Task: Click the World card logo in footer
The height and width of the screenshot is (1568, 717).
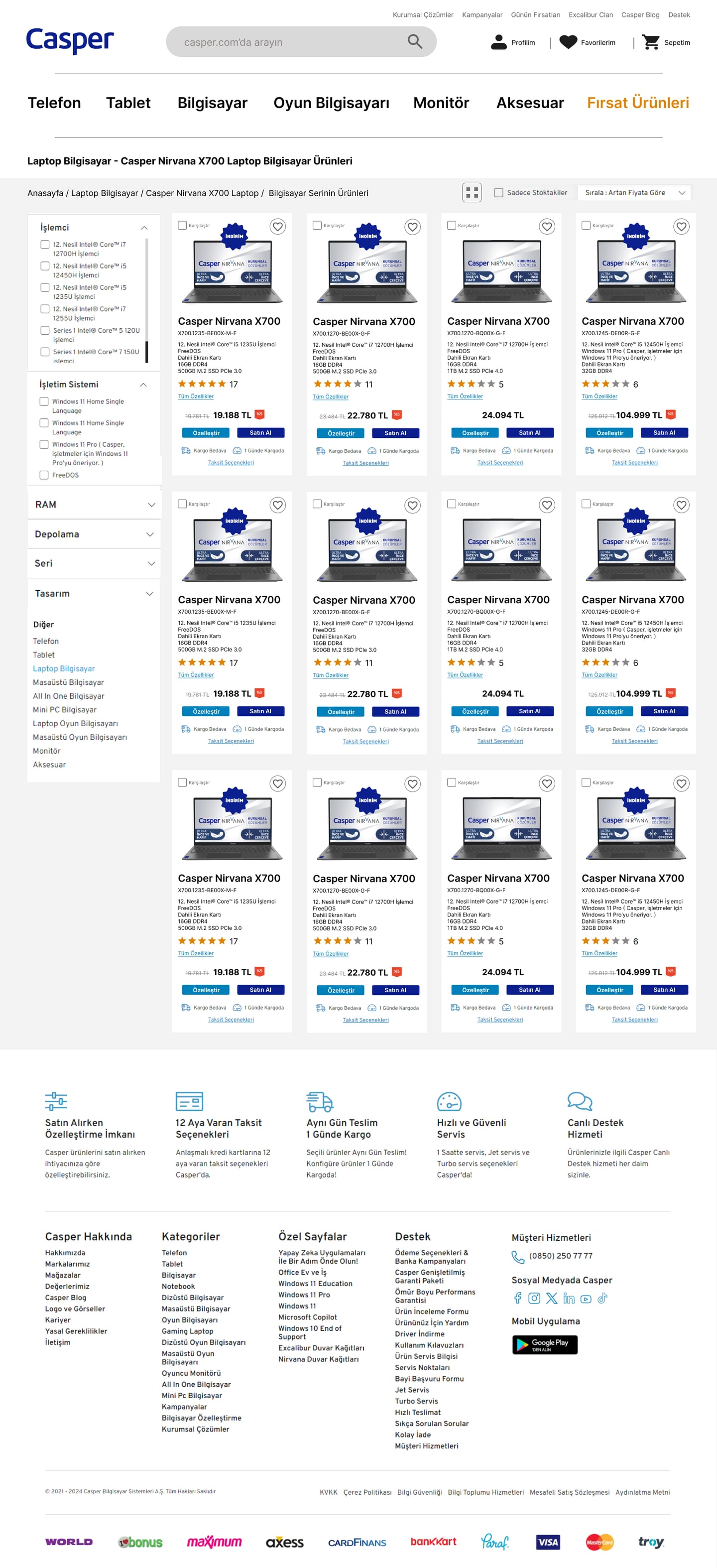Action: tap(69, 1542)
